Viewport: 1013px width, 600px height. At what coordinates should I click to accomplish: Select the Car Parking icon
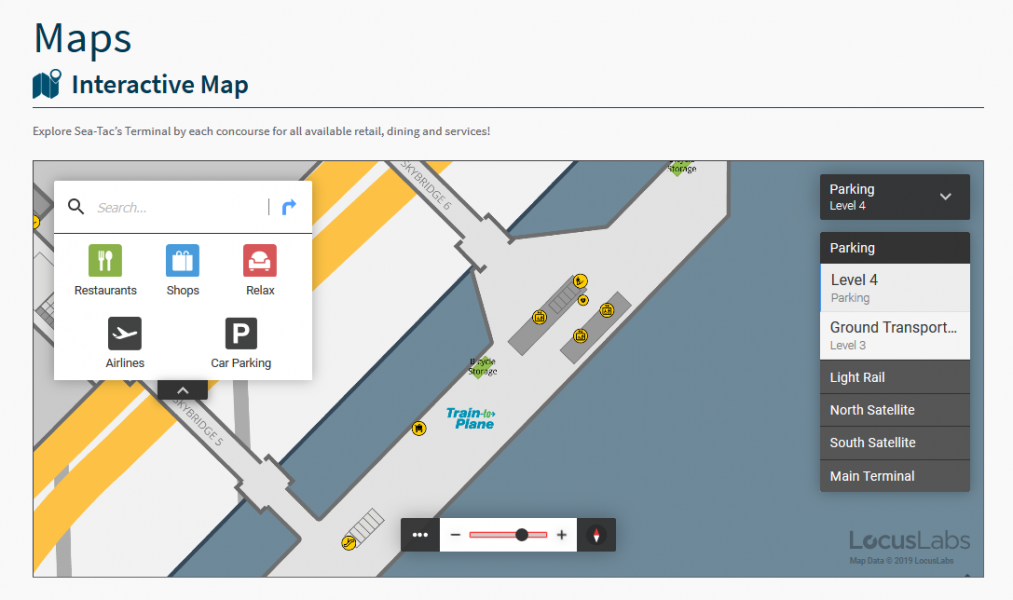pyautogui.click(x=240, y=335)
